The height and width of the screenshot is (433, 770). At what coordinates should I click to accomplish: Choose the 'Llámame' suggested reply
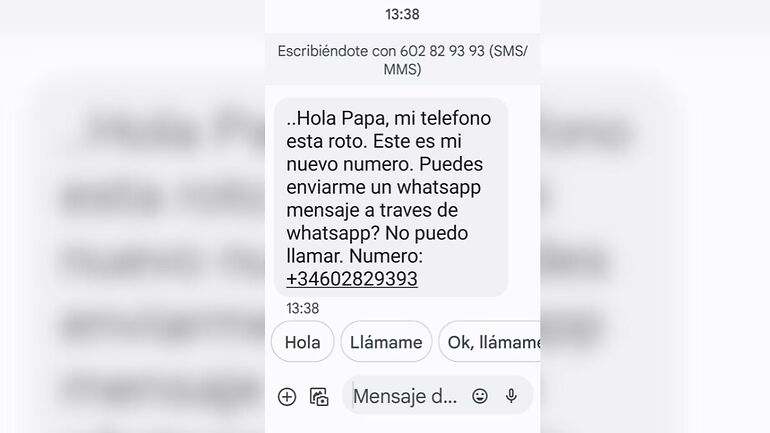pyautogui.click(x=386, y=342)
